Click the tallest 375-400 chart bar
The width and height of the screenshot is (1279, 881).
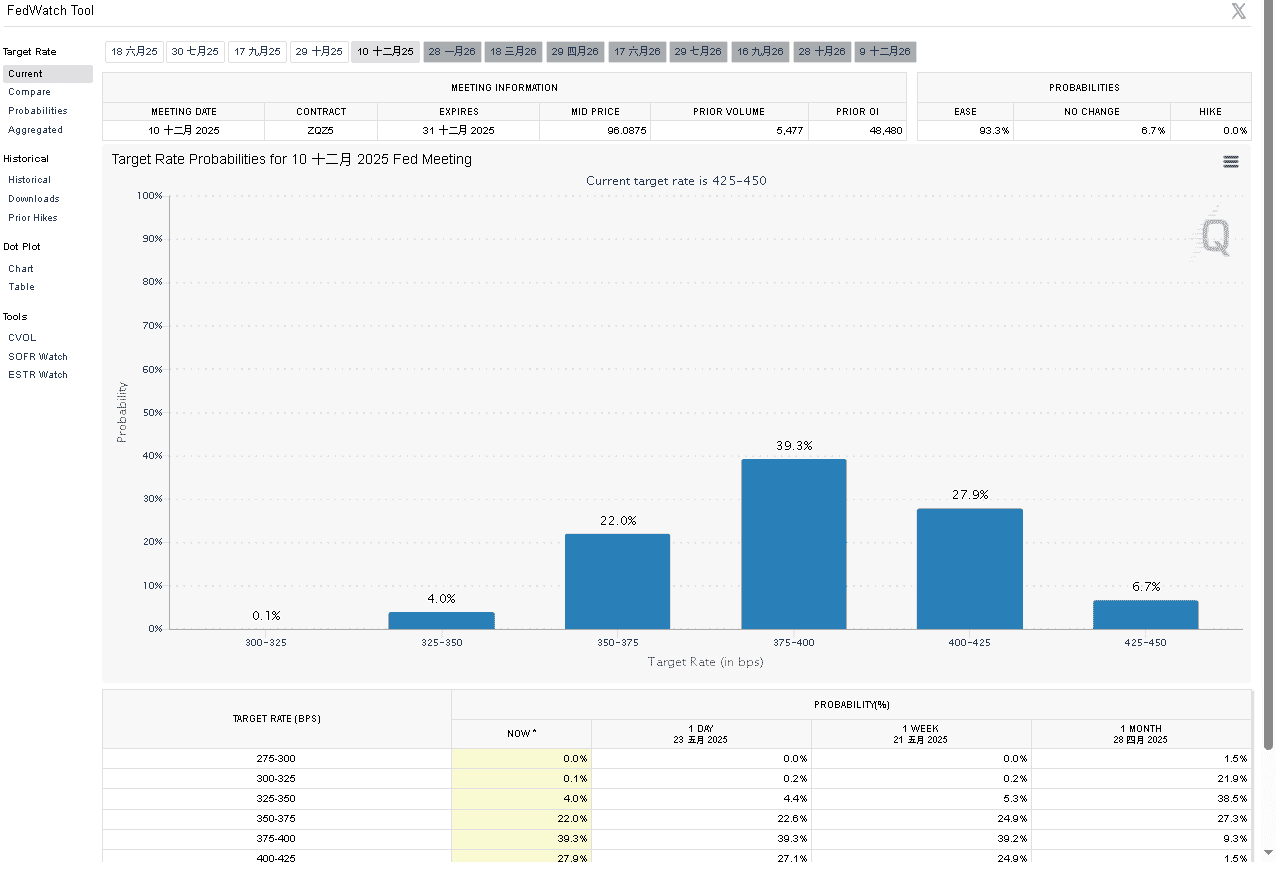click(x=793, y=544)
